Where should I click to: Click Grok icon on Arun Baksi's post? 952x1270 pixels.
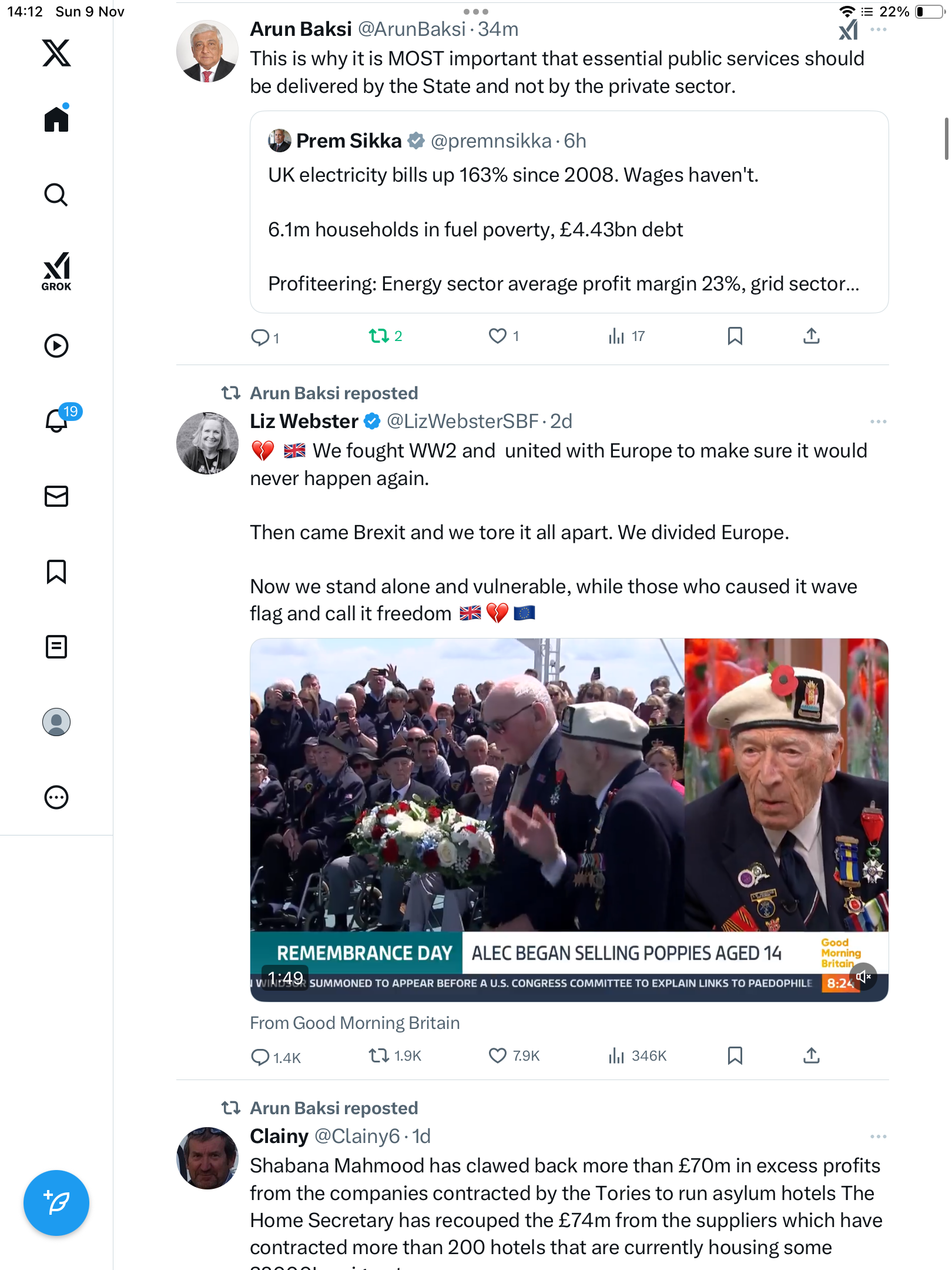[848, 29]
